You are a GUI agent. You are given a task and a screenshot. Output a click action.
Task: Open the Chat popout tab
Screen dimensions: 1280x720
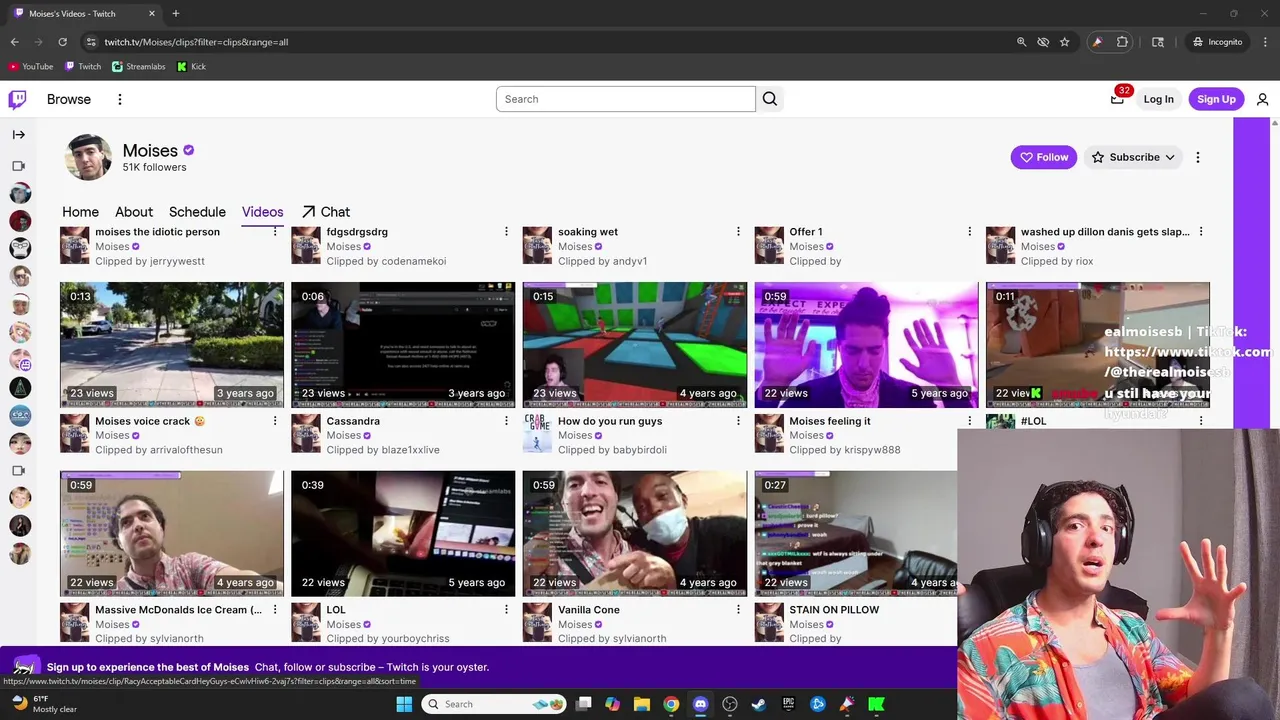coord(326,212)
